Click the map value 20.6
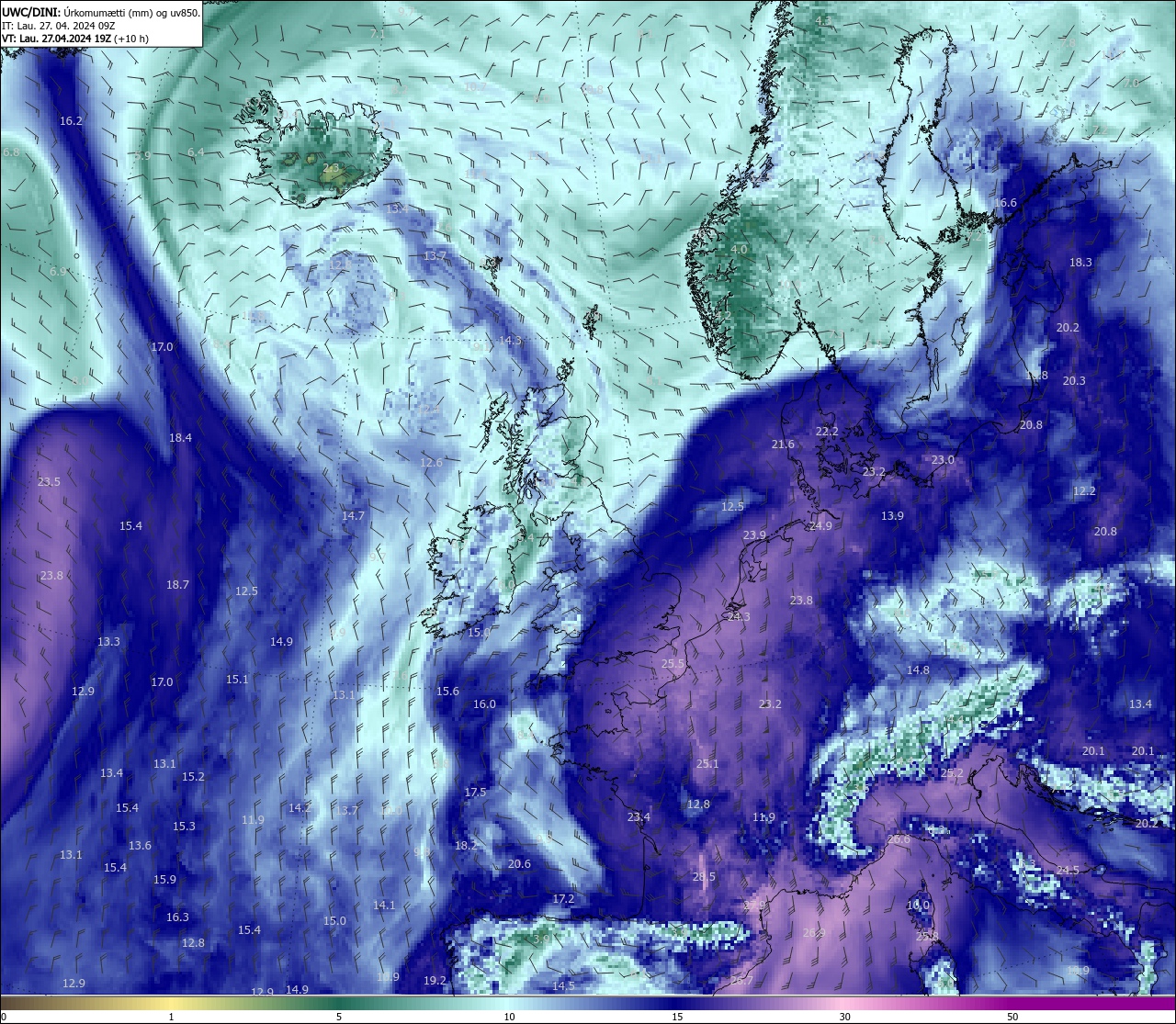Screen dimensions: 1176x1024 519,864
